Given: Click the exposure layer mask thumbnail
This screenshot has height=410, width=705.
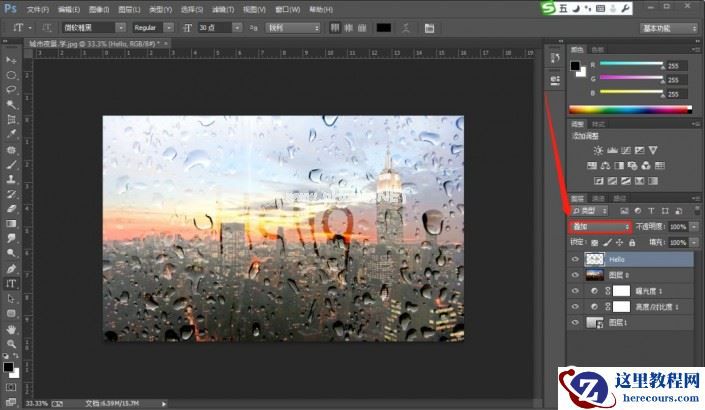Looking at the screenshot, I should tap(621, 291).
